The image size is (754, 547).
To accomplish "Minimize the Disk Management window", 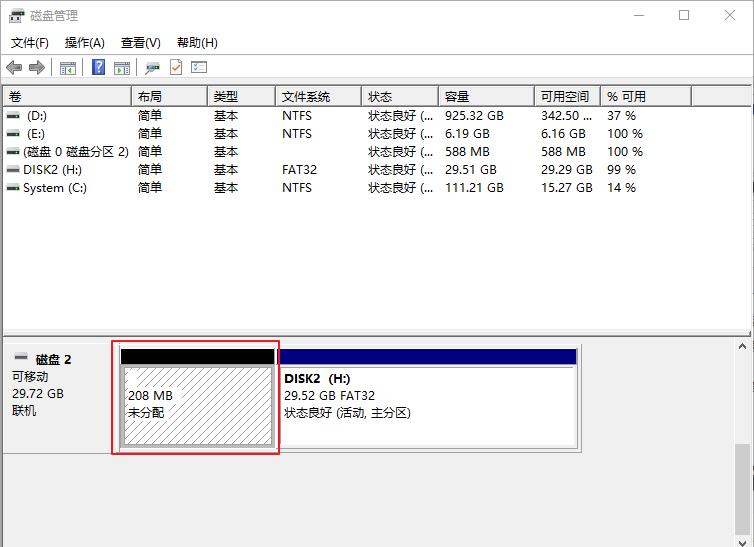I will [639, 15].
